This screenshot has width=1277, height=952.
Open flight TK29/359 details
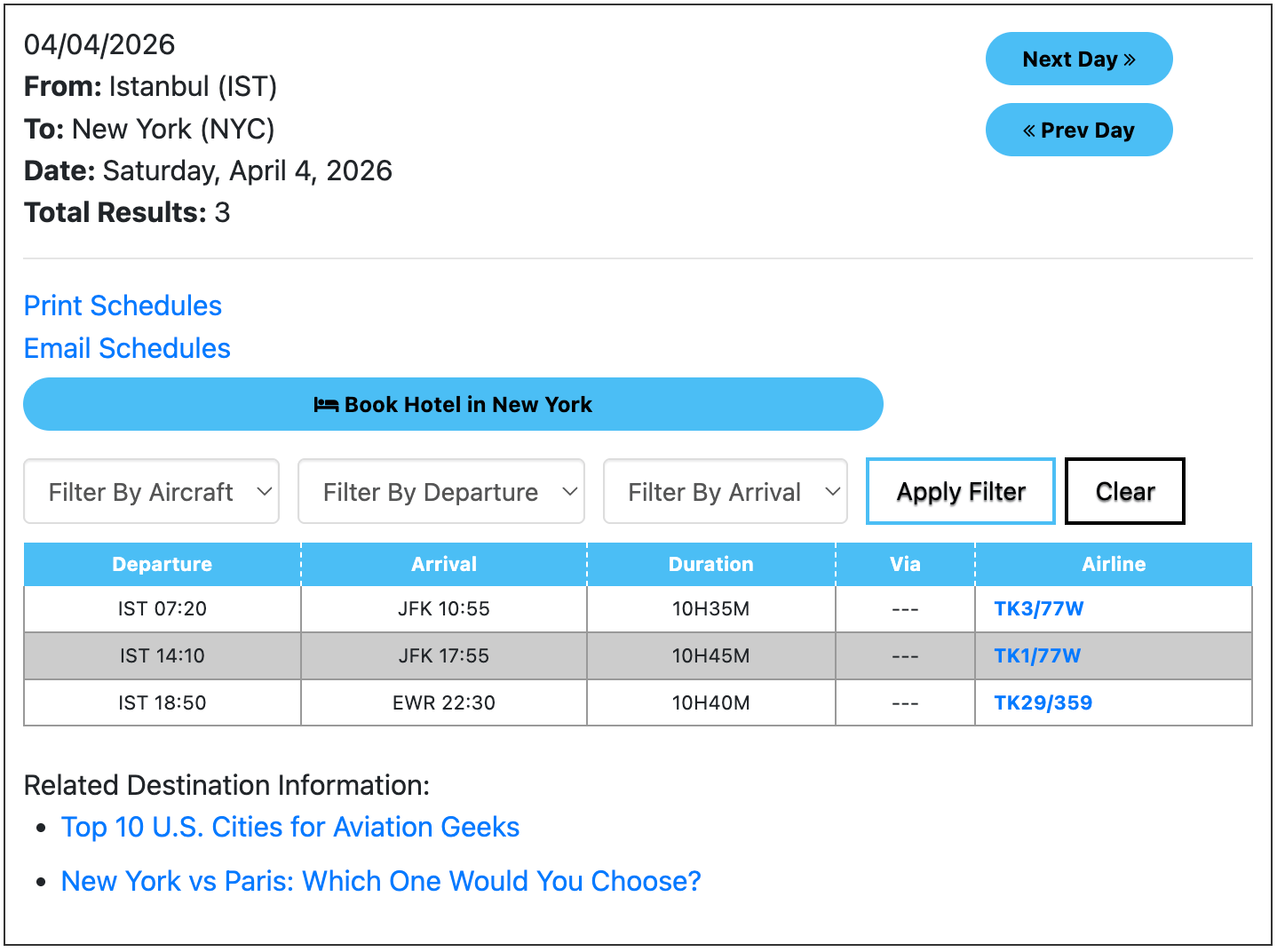tap(1043, 702)
